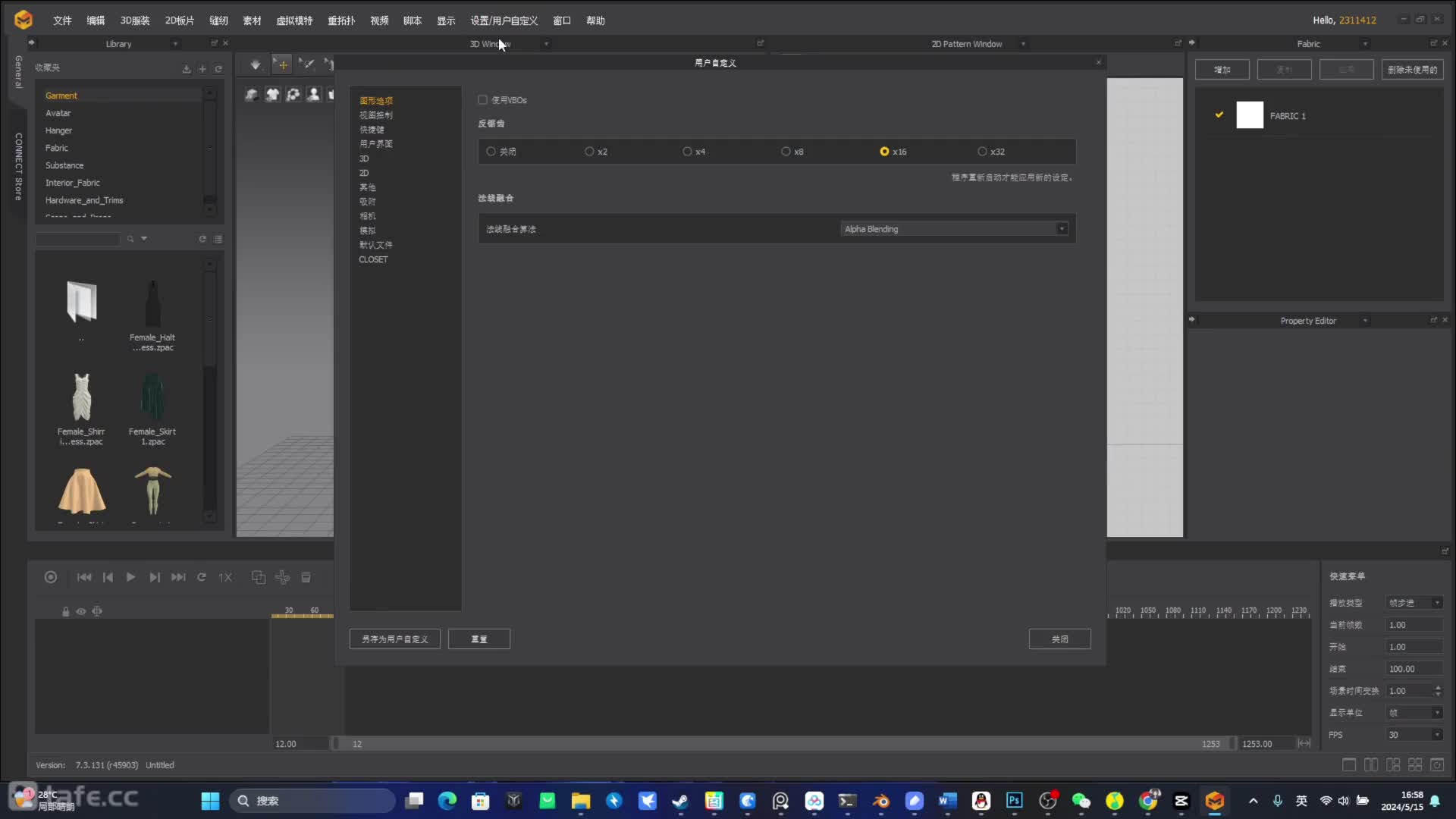Open the 文件 menu

(x=62, y=20)
